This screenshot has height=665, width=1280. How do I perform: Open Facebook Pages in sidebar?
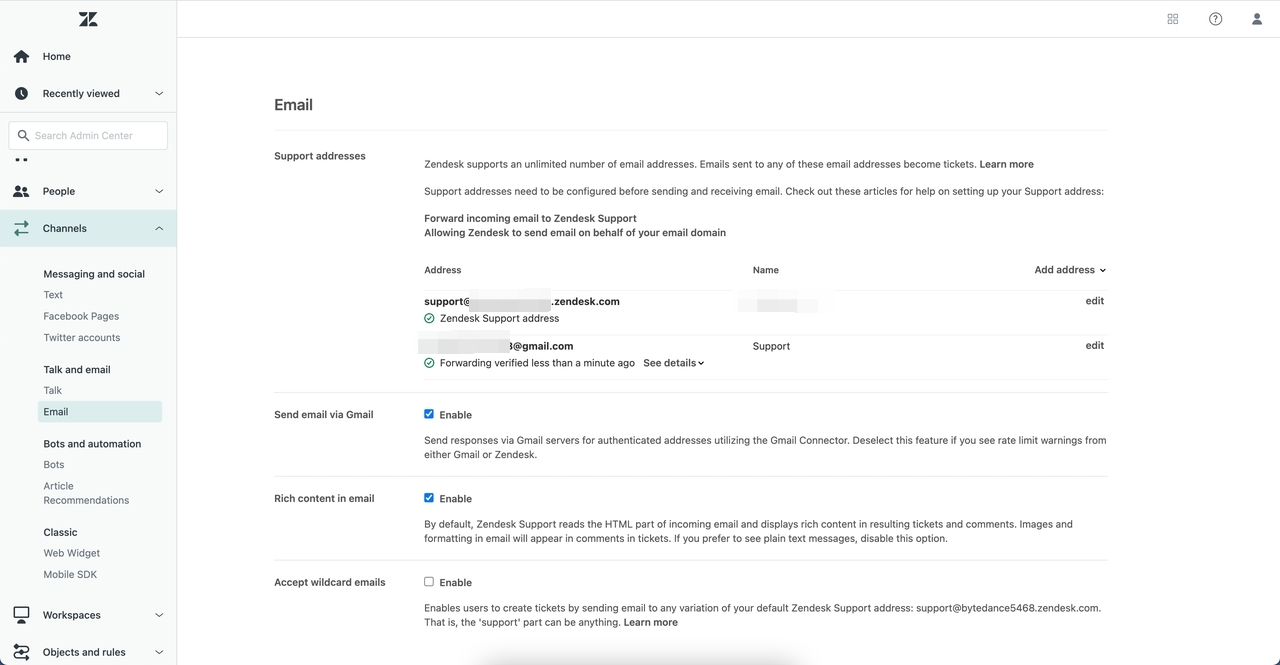point(81,316)
